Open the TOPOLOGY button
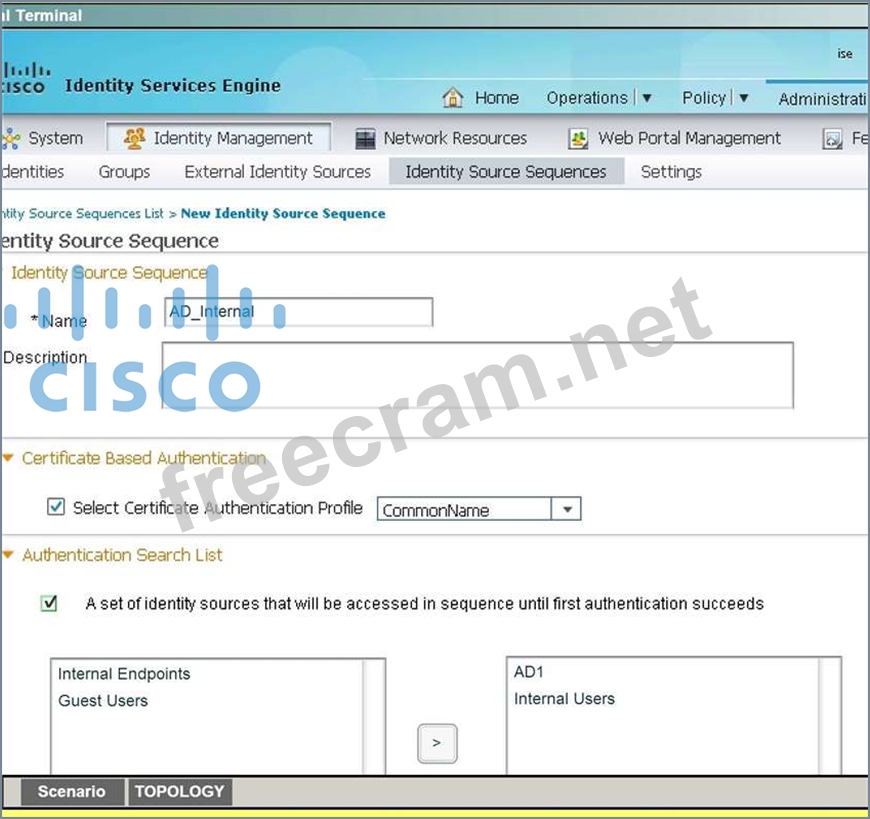870x819 pixels. 180,792
